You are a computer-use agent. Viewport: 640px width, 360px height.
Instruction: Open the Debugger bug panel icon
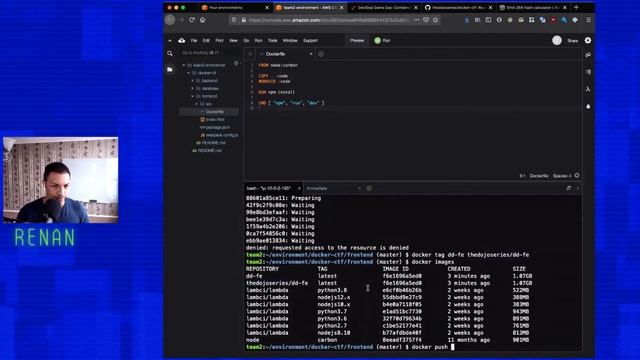point(588,106)
